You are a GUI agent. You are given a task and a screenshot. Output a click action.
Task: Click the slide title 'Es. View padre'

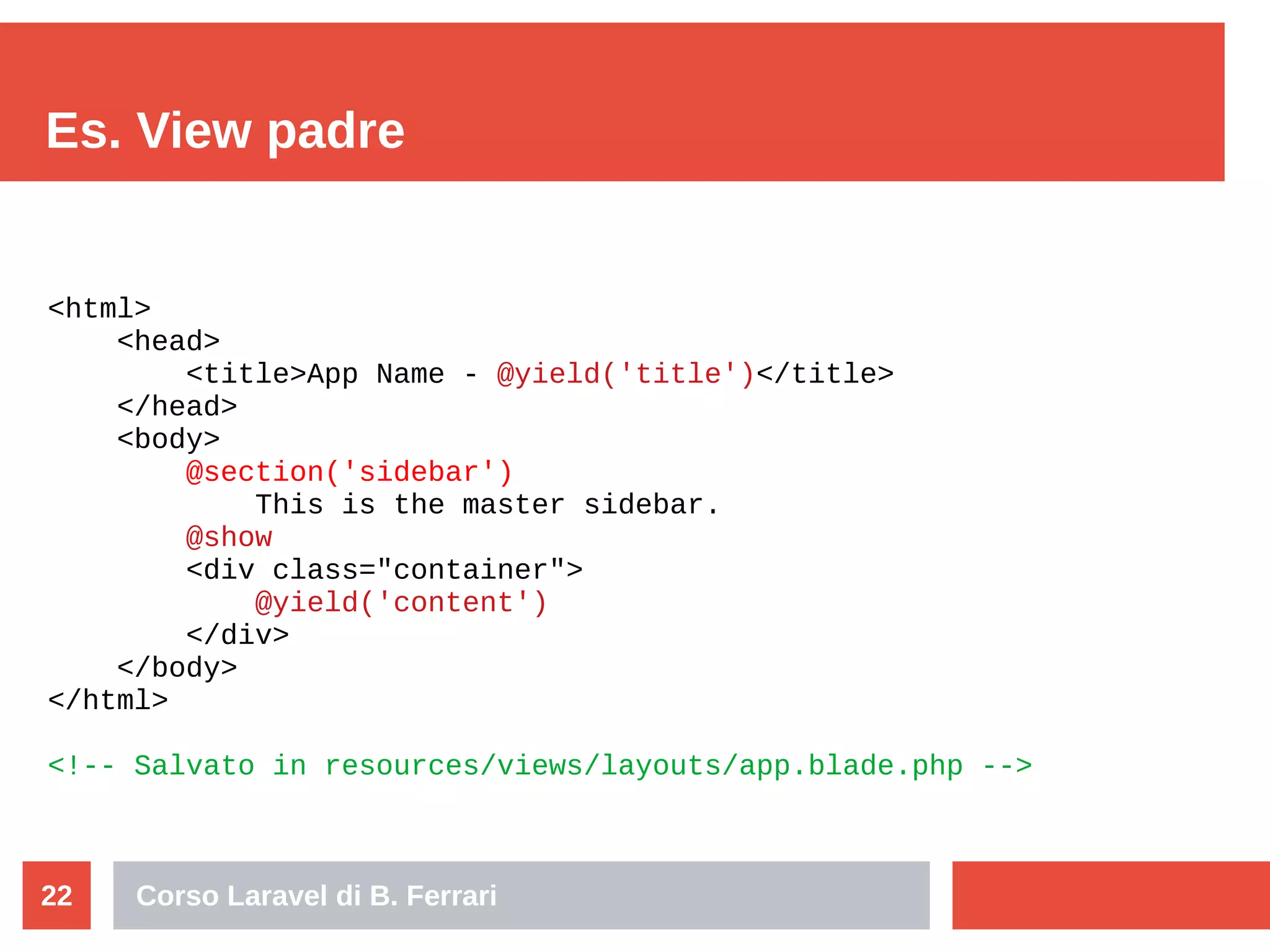[225, 131]
